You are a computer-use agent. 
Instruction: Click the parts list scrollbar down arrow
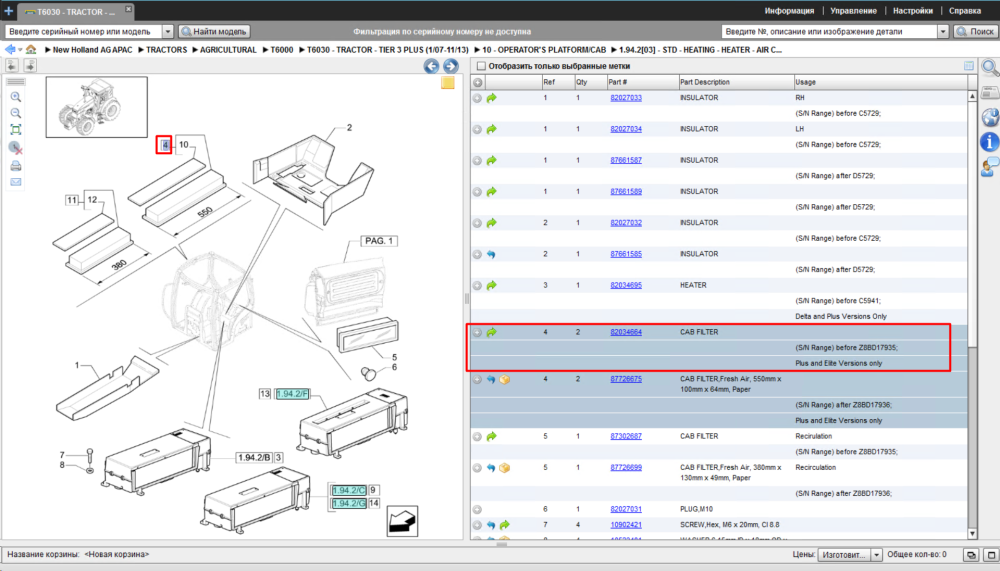click(x=972, y=533)
